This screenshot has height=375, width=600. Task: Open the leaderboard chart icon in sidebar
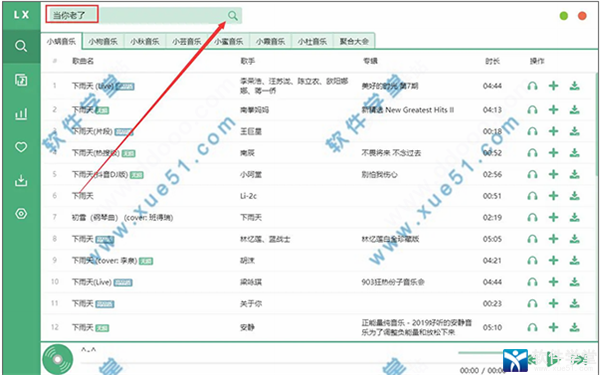21,114
